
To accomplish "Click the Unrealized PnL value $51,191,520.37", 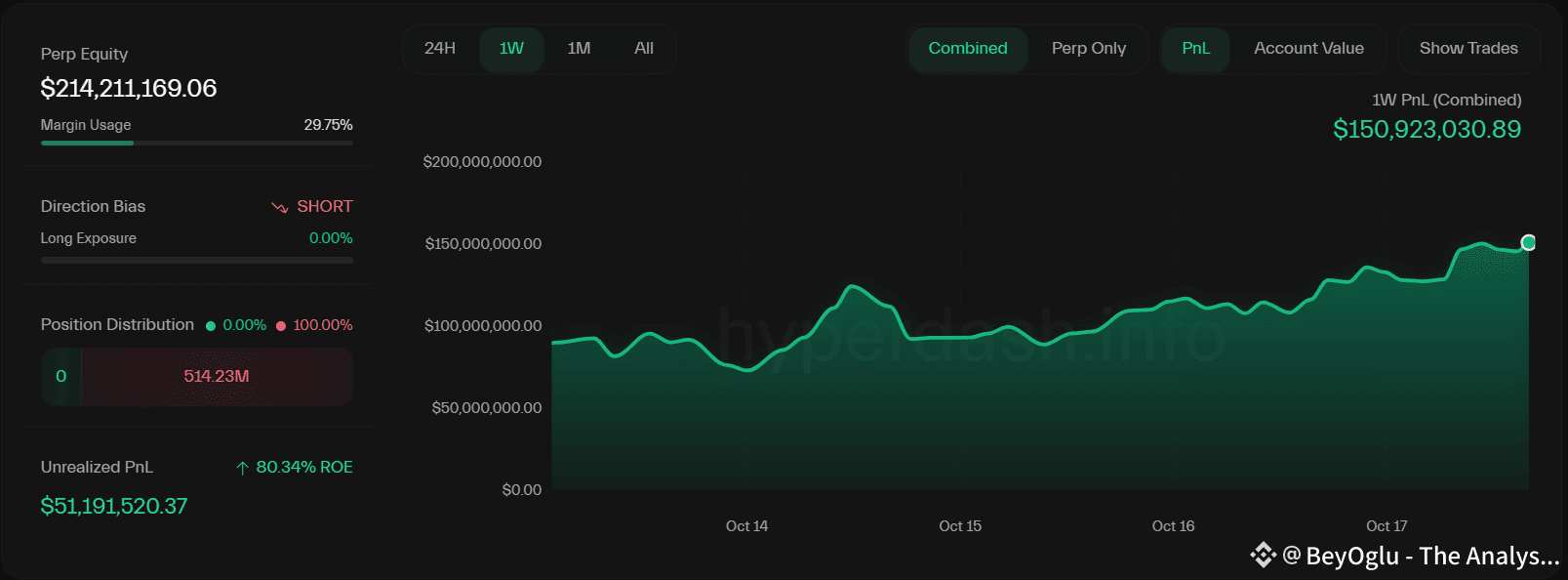I will (114, 506).
